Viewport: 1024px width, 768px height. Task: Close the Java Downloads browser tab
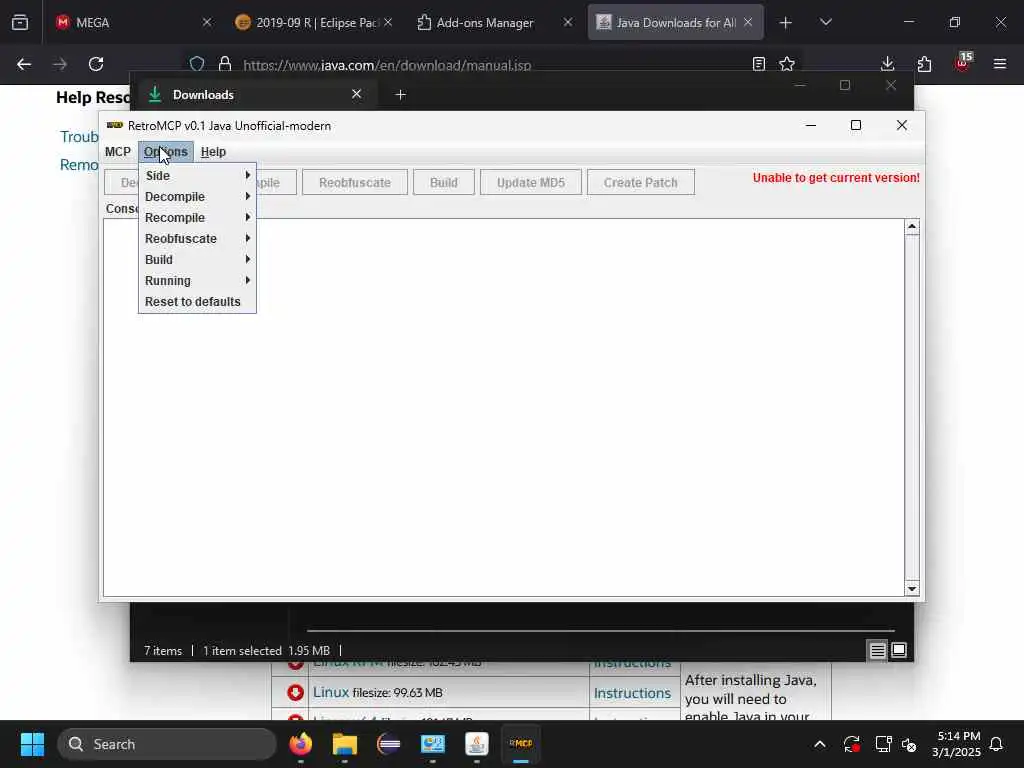point(748,22)
